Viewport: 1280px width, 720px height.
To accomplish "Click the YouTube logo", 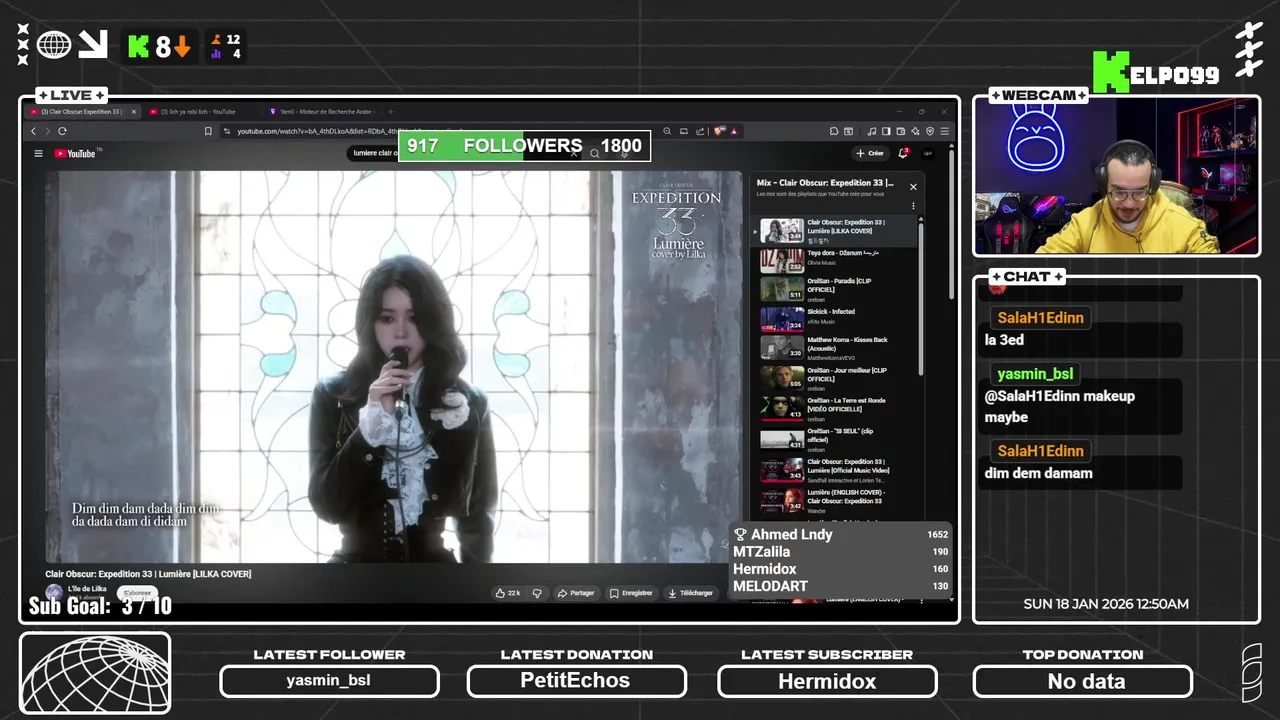I will point(76,153).
